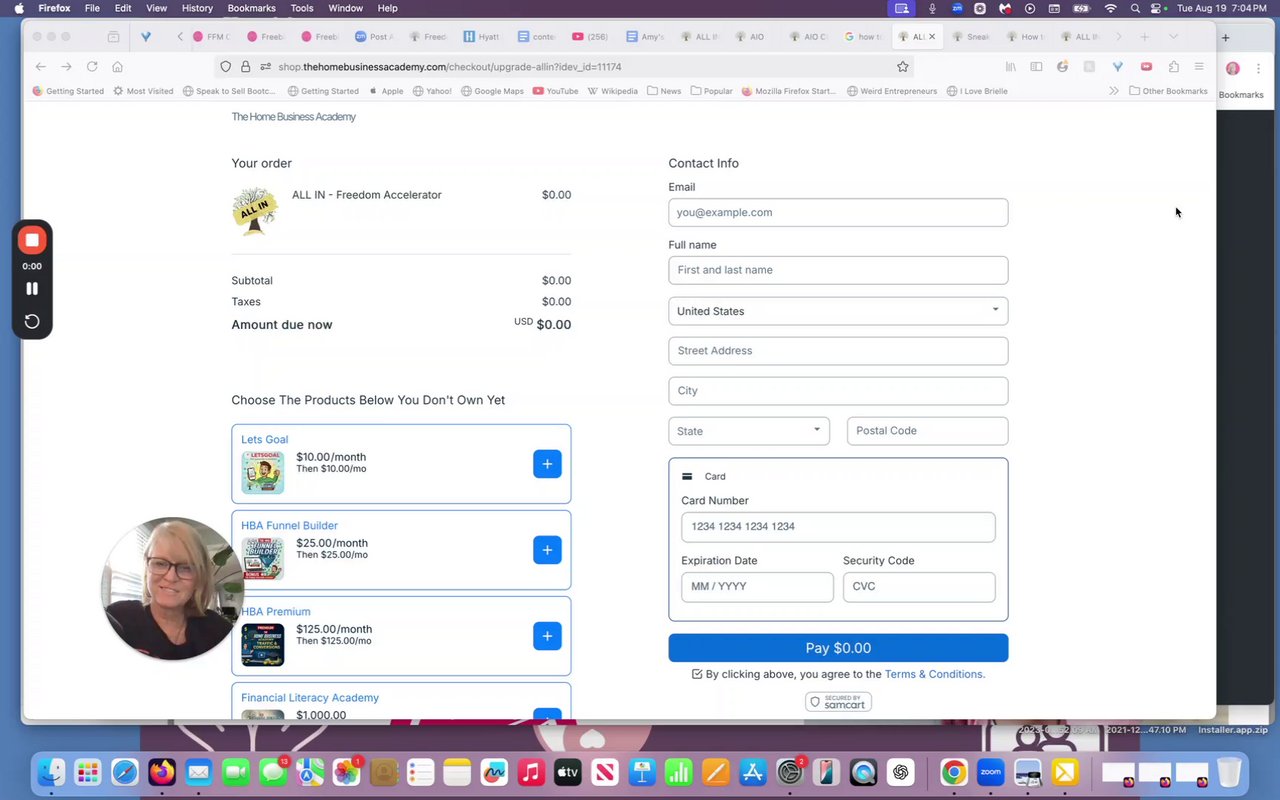Click the webcam video bubble
Screen dimensions: 1280x800
click(173, 588)
